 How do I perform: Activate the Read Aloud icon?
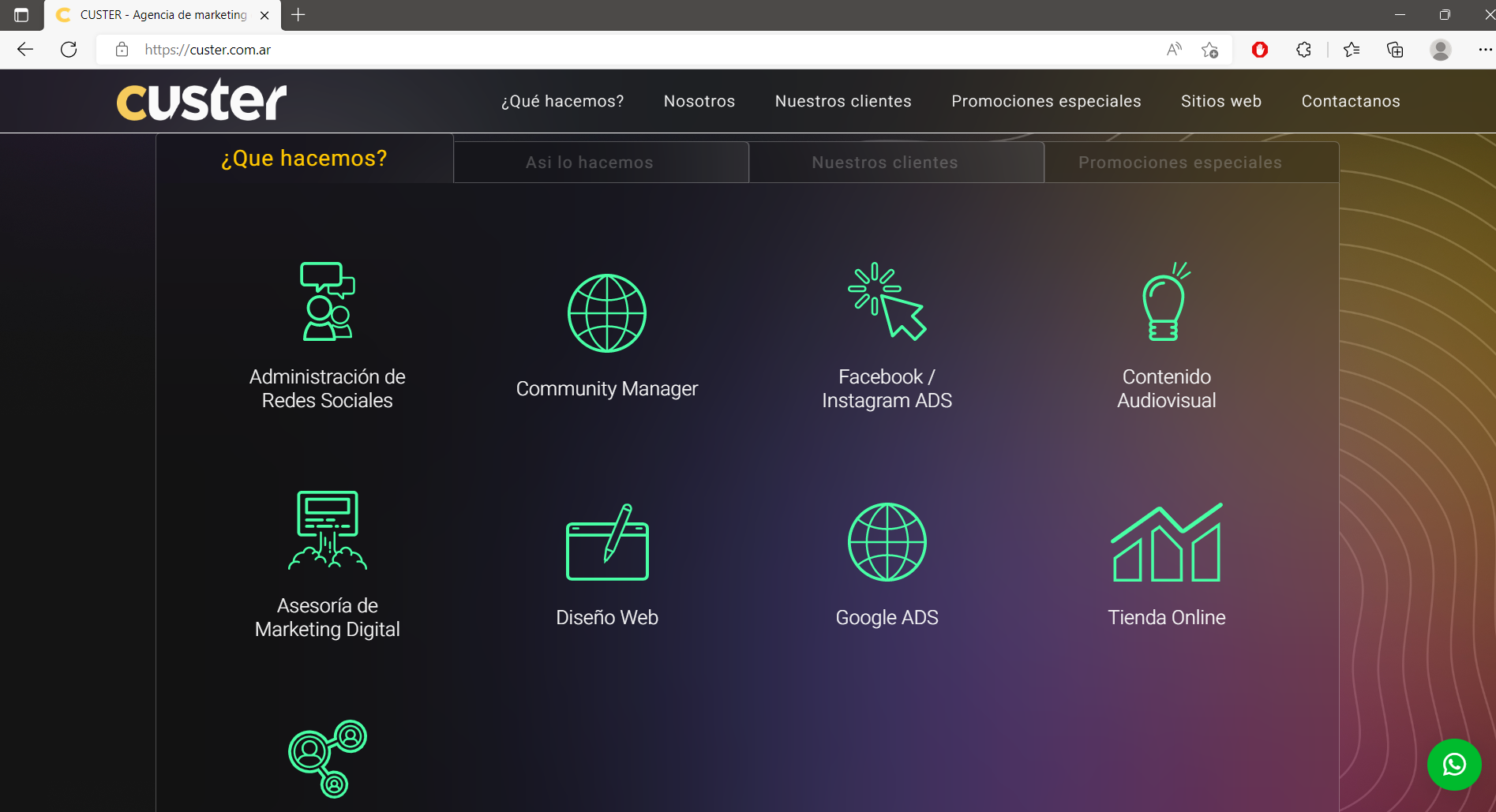[x=1174, y=50]
